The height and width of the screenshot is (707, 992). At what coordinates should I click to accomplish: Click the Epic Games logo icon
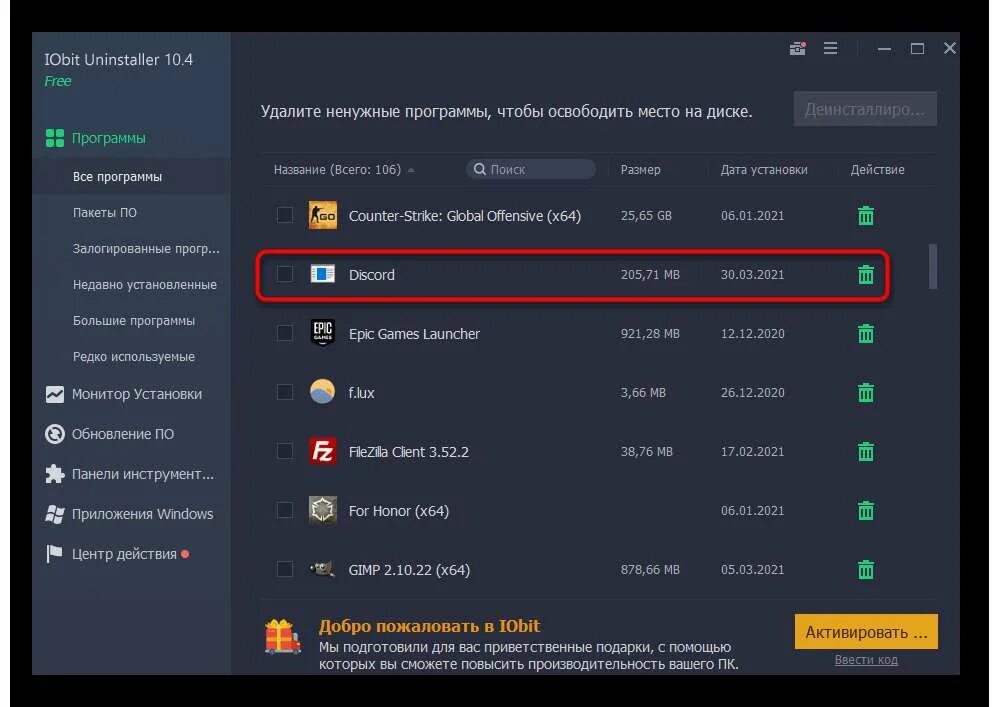[x=323, y=333]
